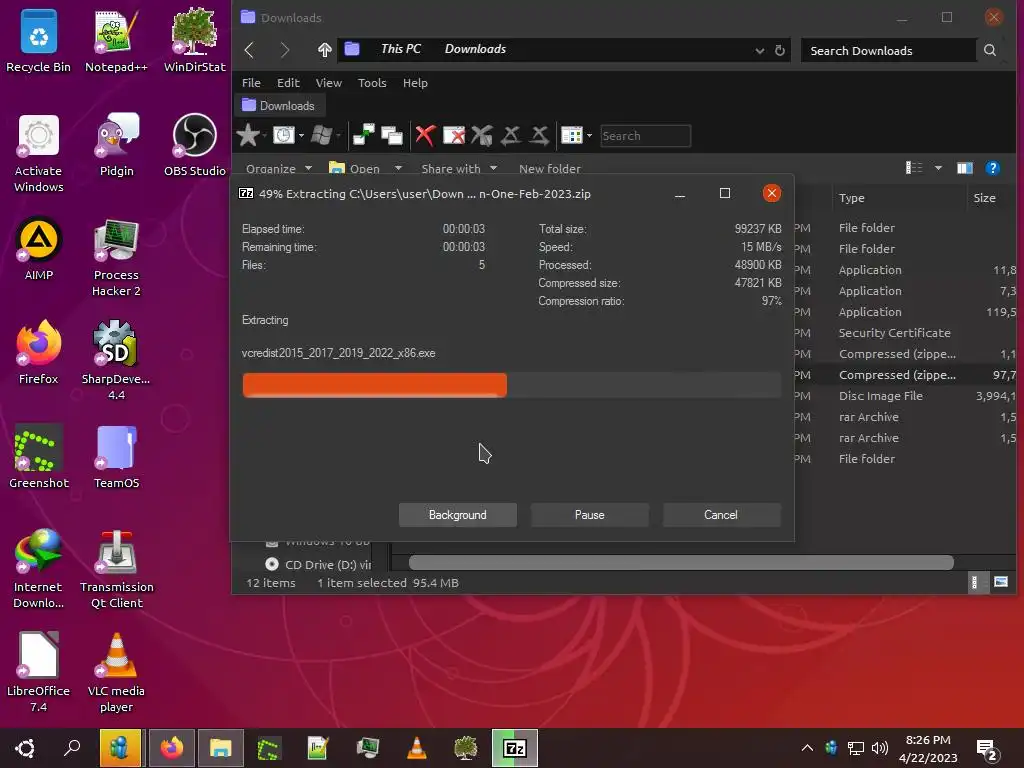Expand the colored-tile toolbar icon's dropdown arrow
This screenshot has height=768, width=1024.
coord(589,136)
